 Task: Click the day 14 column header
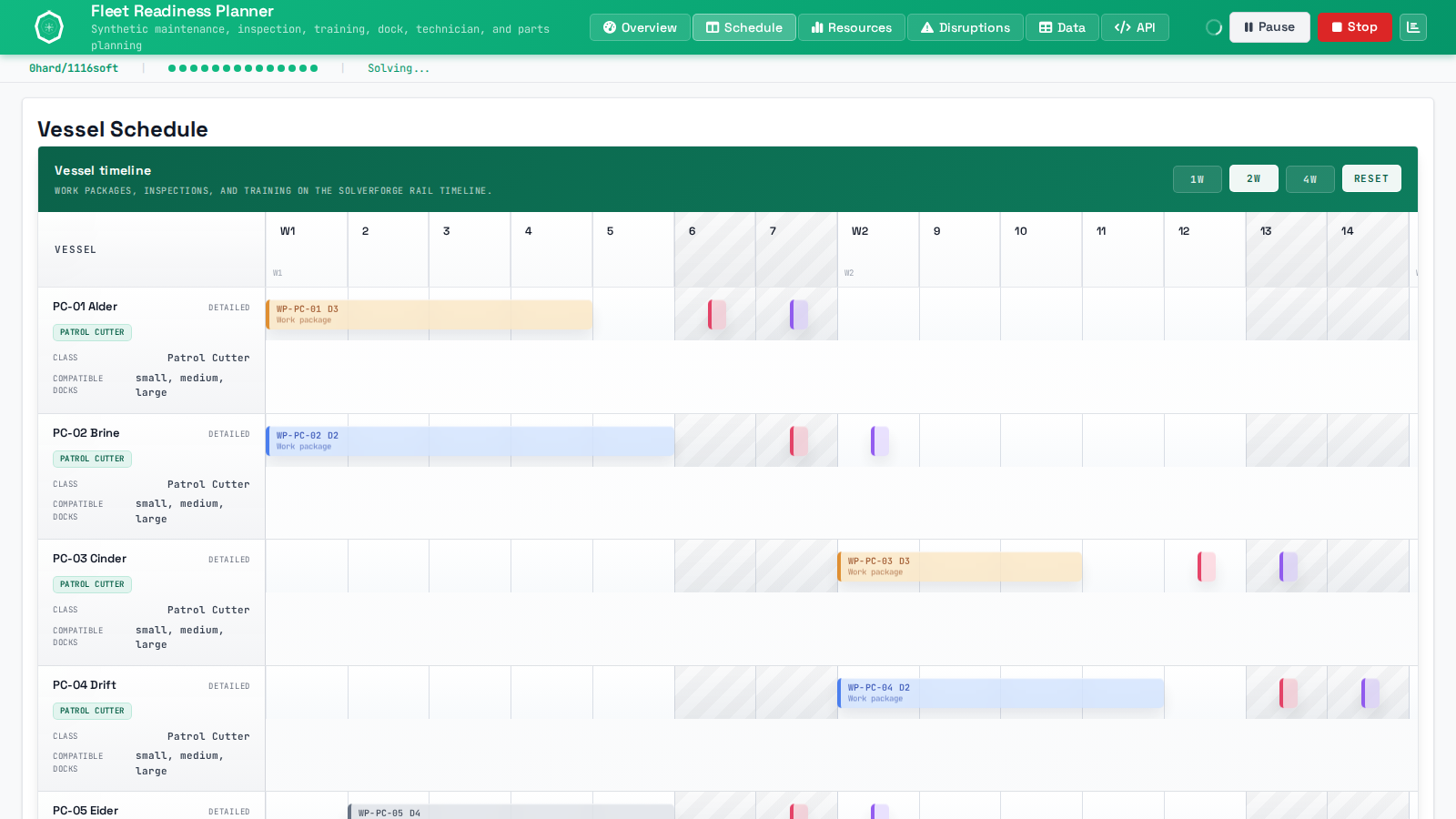coord(1369,249)
